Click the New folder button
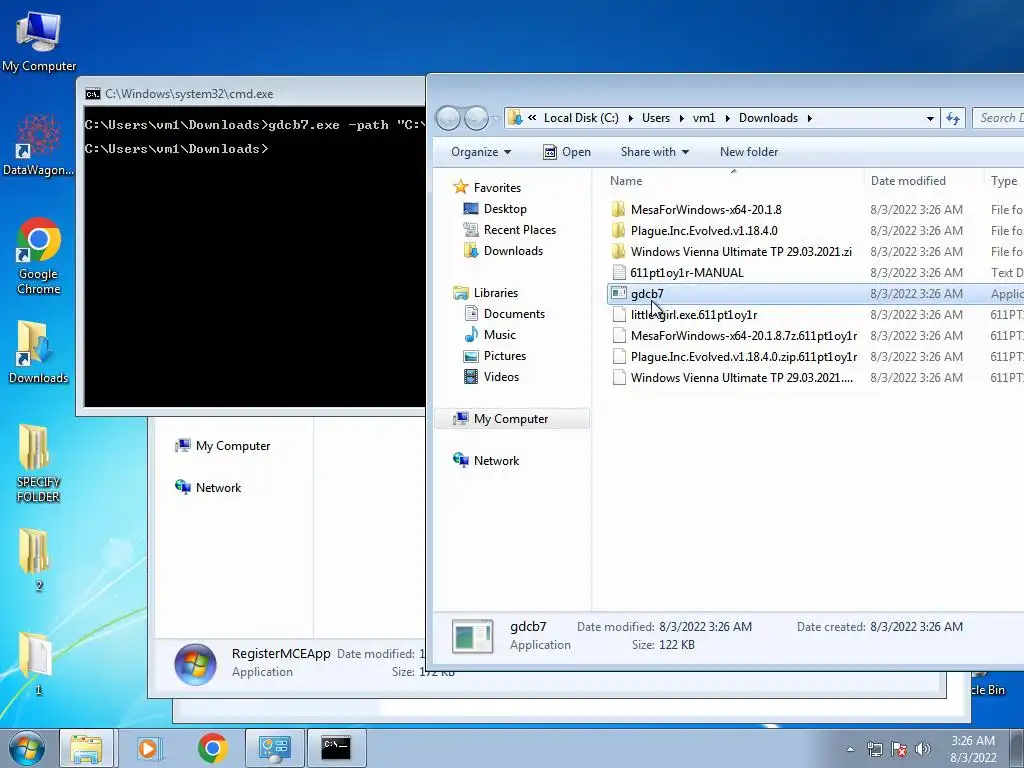Viewport: 1024px width, 768px height. [748, 152]
